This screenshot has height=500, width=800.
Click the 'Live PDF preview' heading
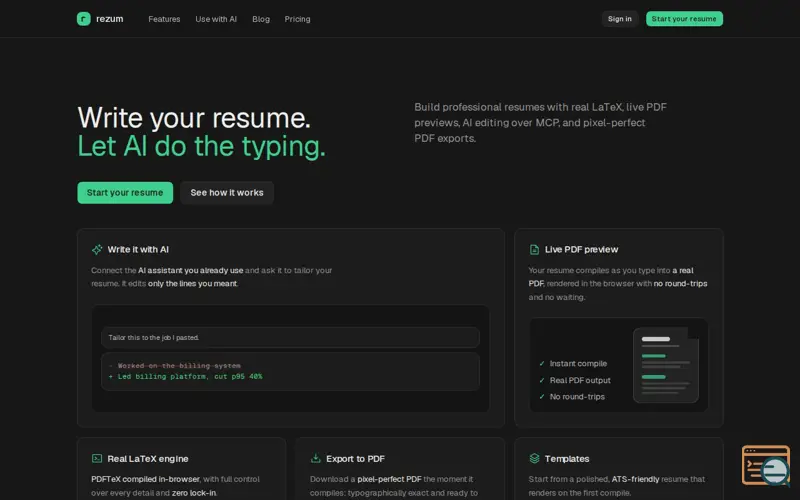(x=582, y=249)
